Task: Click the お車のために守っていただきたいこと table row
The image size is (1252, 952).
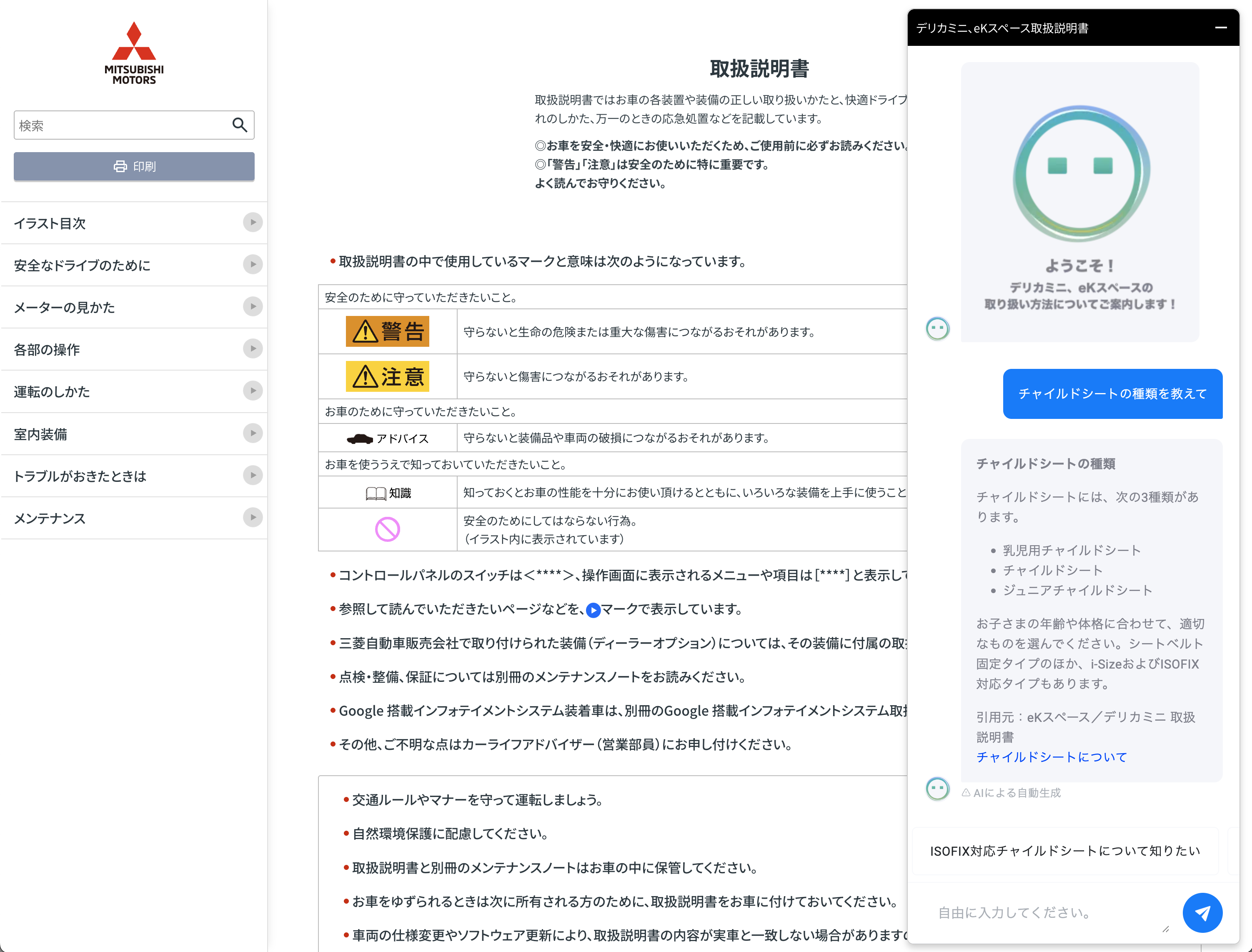Action: [x=612, y=411]
